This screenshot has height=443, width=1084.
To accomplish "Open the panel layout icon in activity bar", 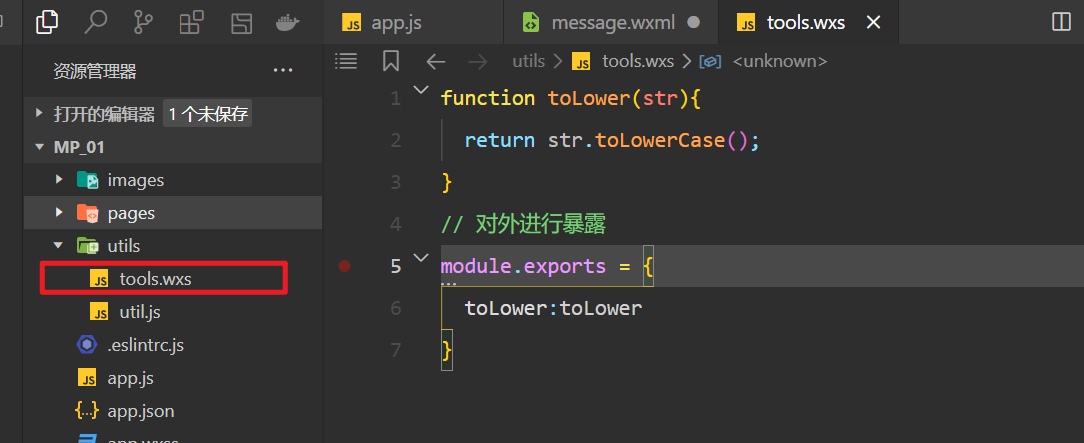I will tap(241, 23).
